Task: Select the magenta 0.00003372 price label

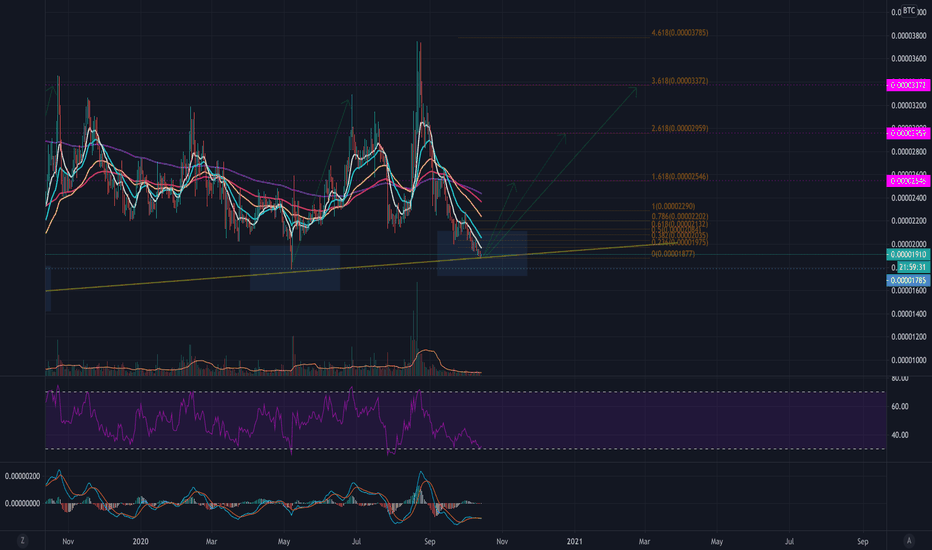Action: point(908,85)
